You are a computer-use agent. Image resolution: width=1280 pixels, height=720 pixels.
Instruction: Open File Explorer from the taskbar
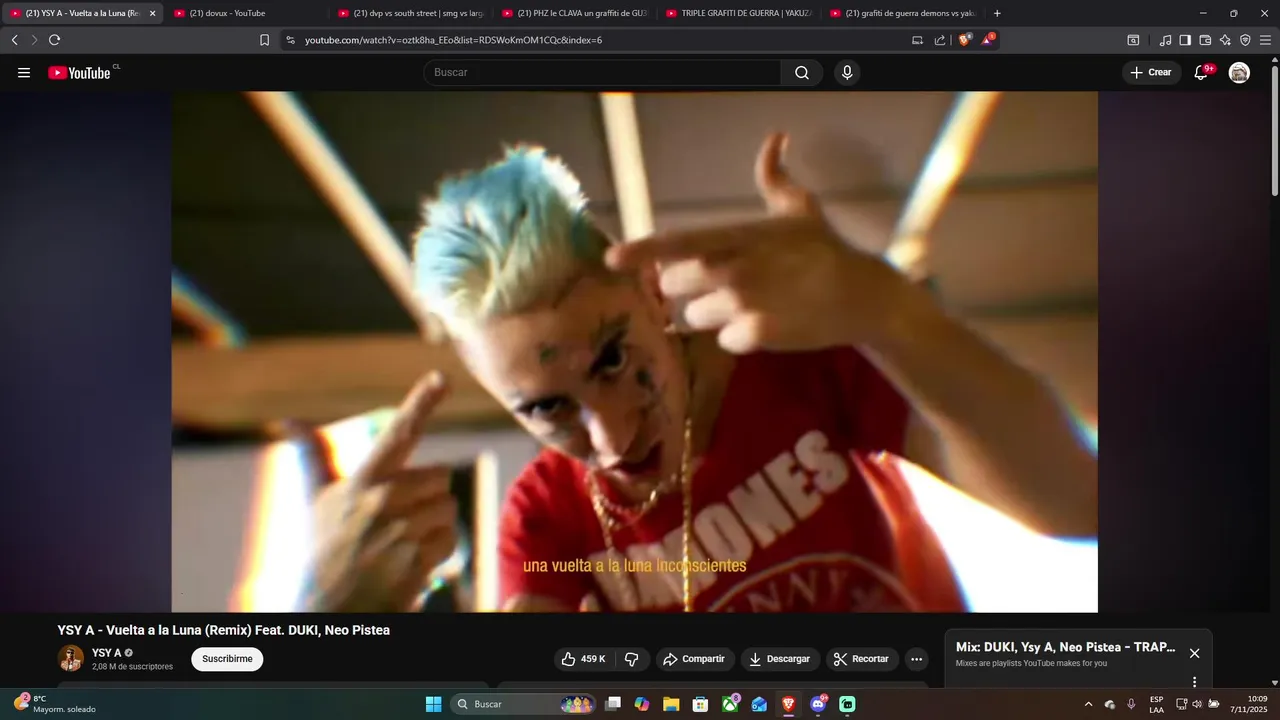671,704
